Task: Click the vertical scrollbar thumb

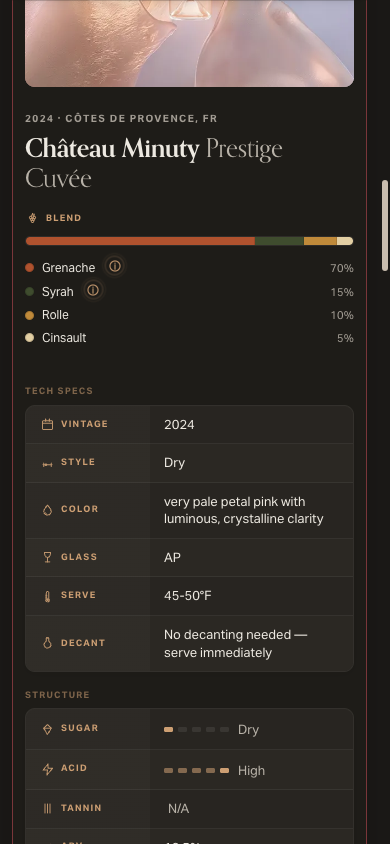Action: click(x=385, y=226)
